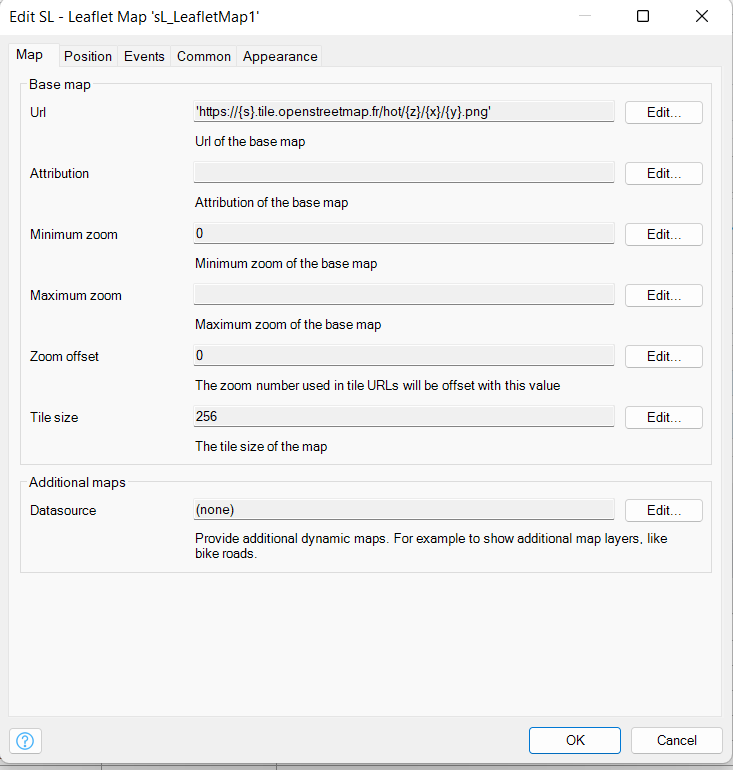Select the empty Maximum zoom field
The image size is (733, 770).
coord(404,294)
